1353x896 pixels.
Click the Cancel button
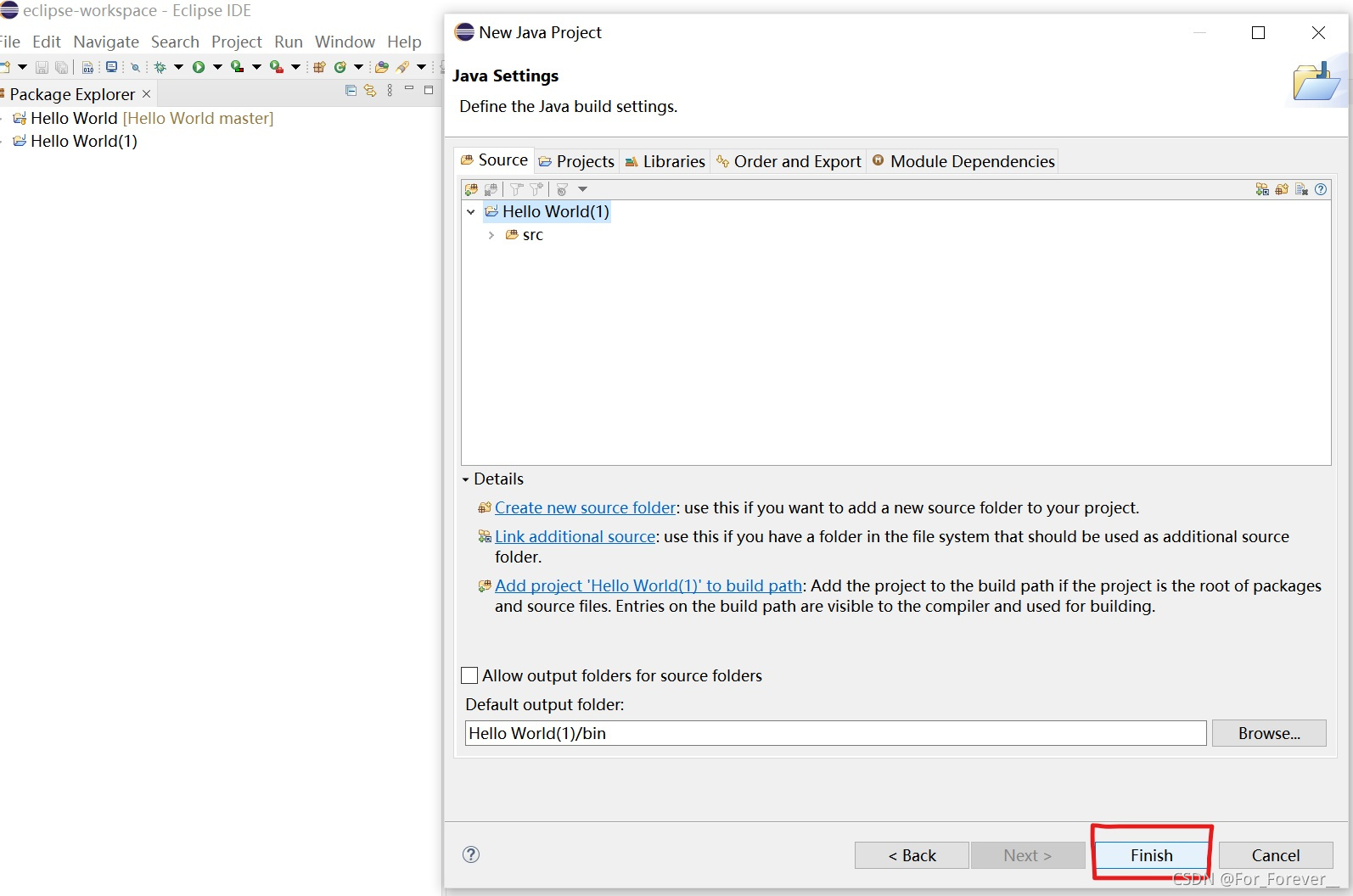tap(1276, 855)
